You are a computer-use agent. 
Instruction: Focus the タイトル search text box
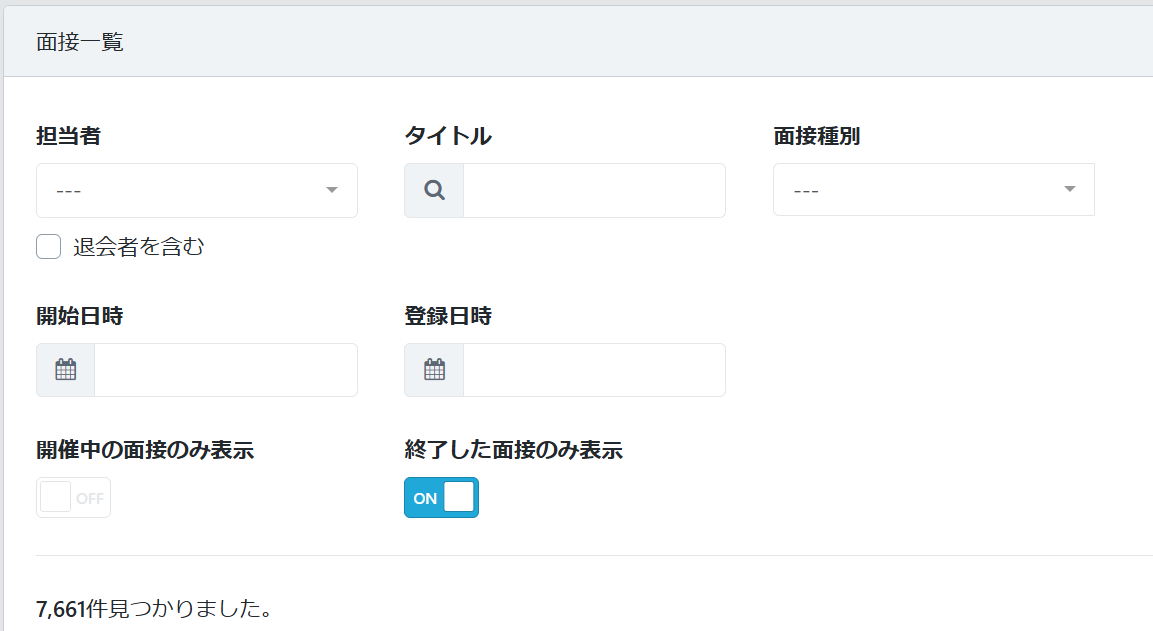(x=594, y=190)
